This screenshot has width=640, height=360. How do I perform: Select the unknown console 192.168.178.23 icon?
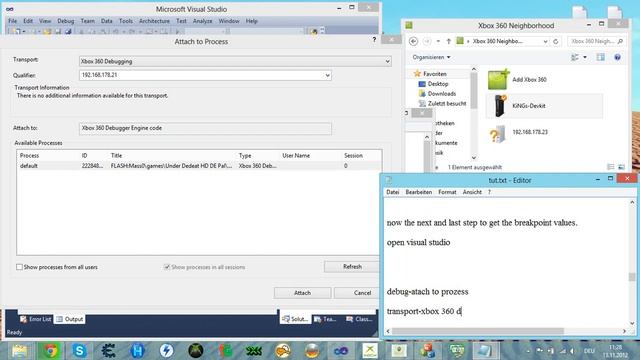pos(498,134)
